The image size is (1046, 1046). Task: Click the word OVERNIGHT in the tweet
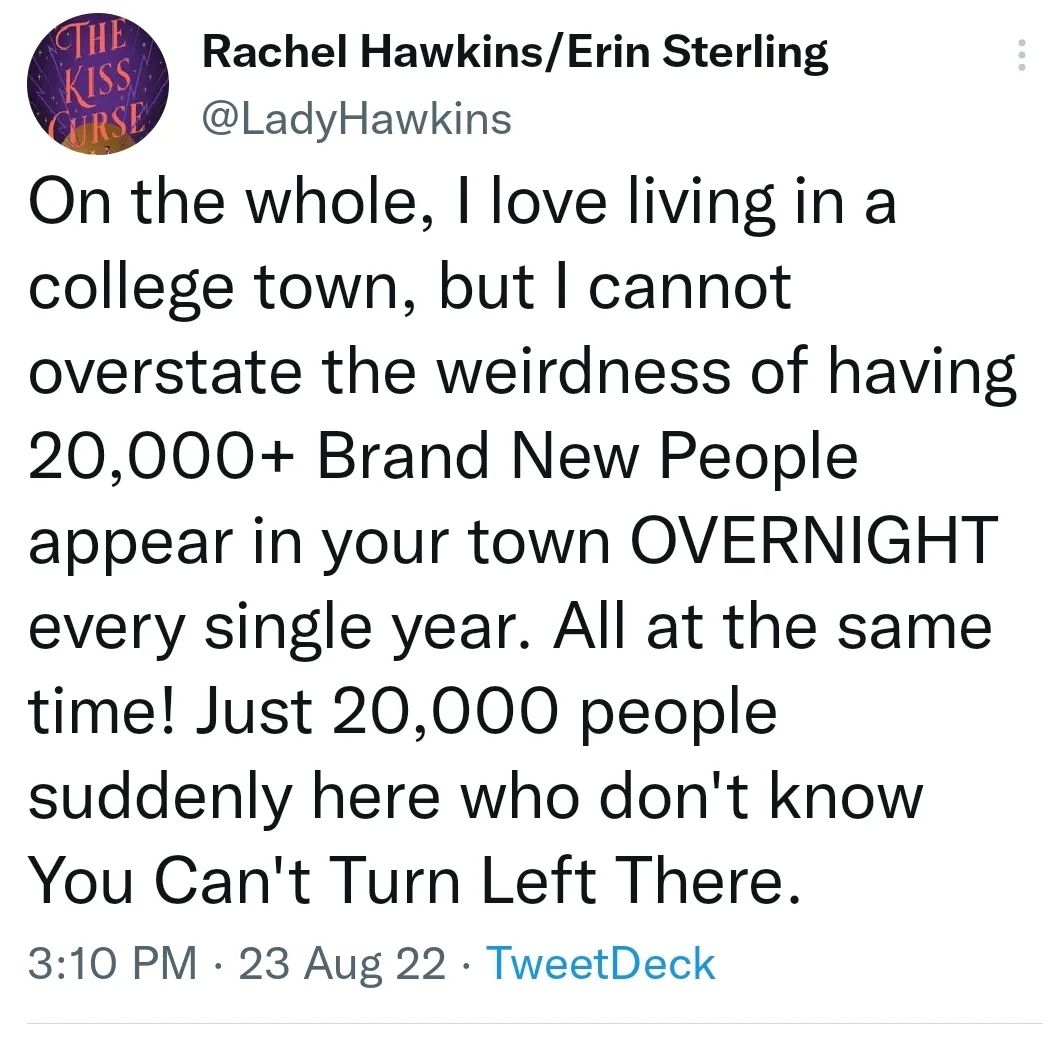pyautogui.click(x=816, y=540)
